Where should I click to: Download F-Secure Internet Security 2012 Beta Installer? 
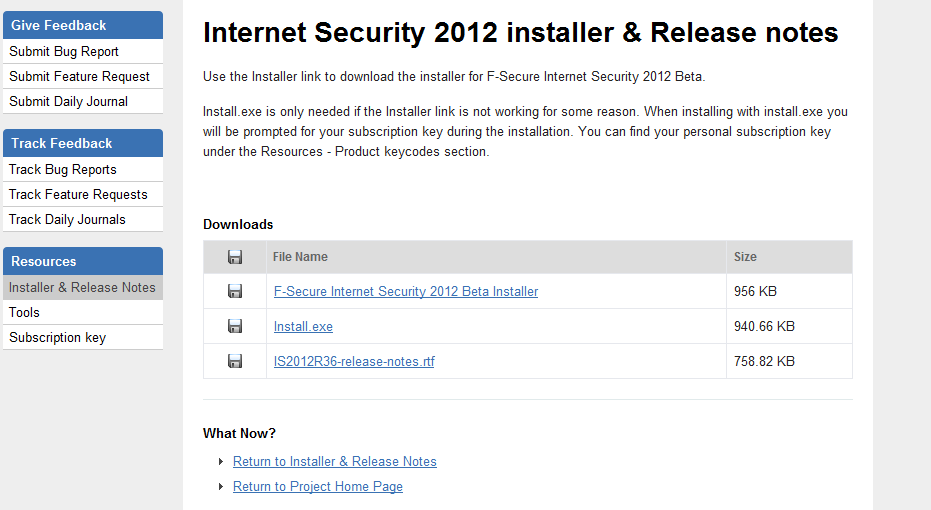coord(405,292)
